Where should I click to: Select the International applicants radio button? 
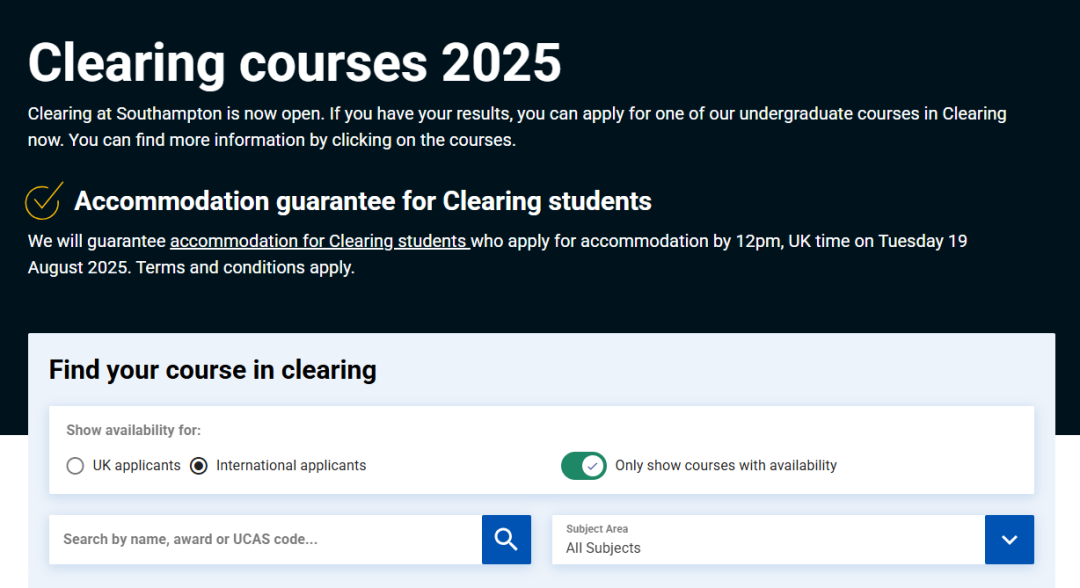click(198, 466)
